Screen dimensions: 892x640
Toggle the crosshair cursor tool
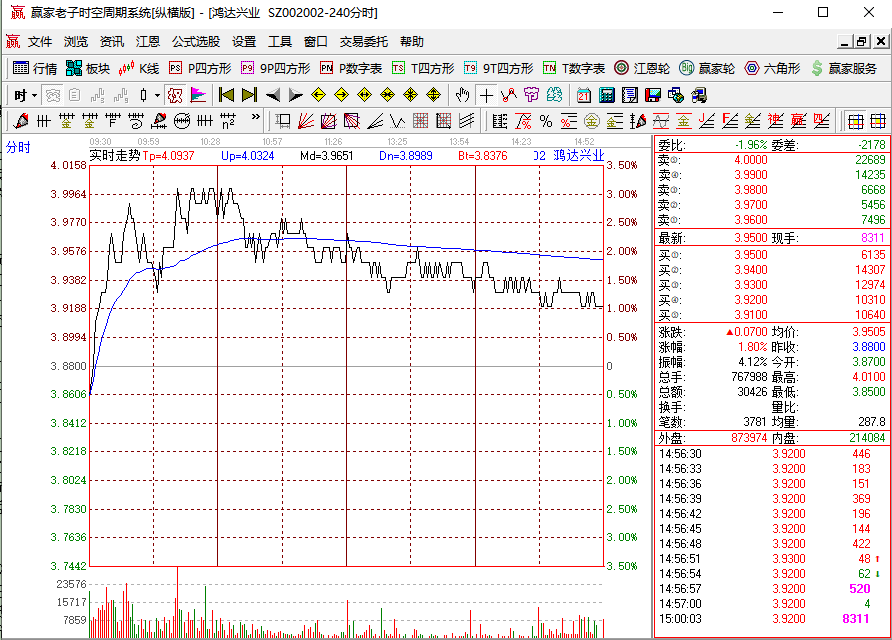tap(486, 95)
